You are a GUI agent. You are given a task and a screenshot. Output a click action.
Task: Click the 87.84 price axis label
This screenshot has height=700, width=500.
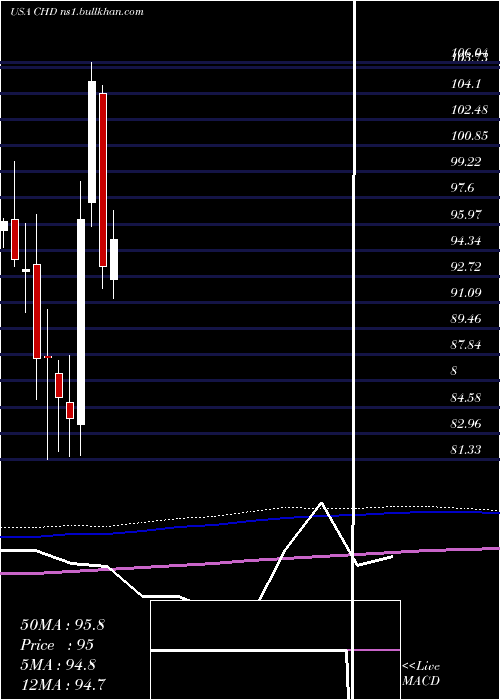coord(466,345)
